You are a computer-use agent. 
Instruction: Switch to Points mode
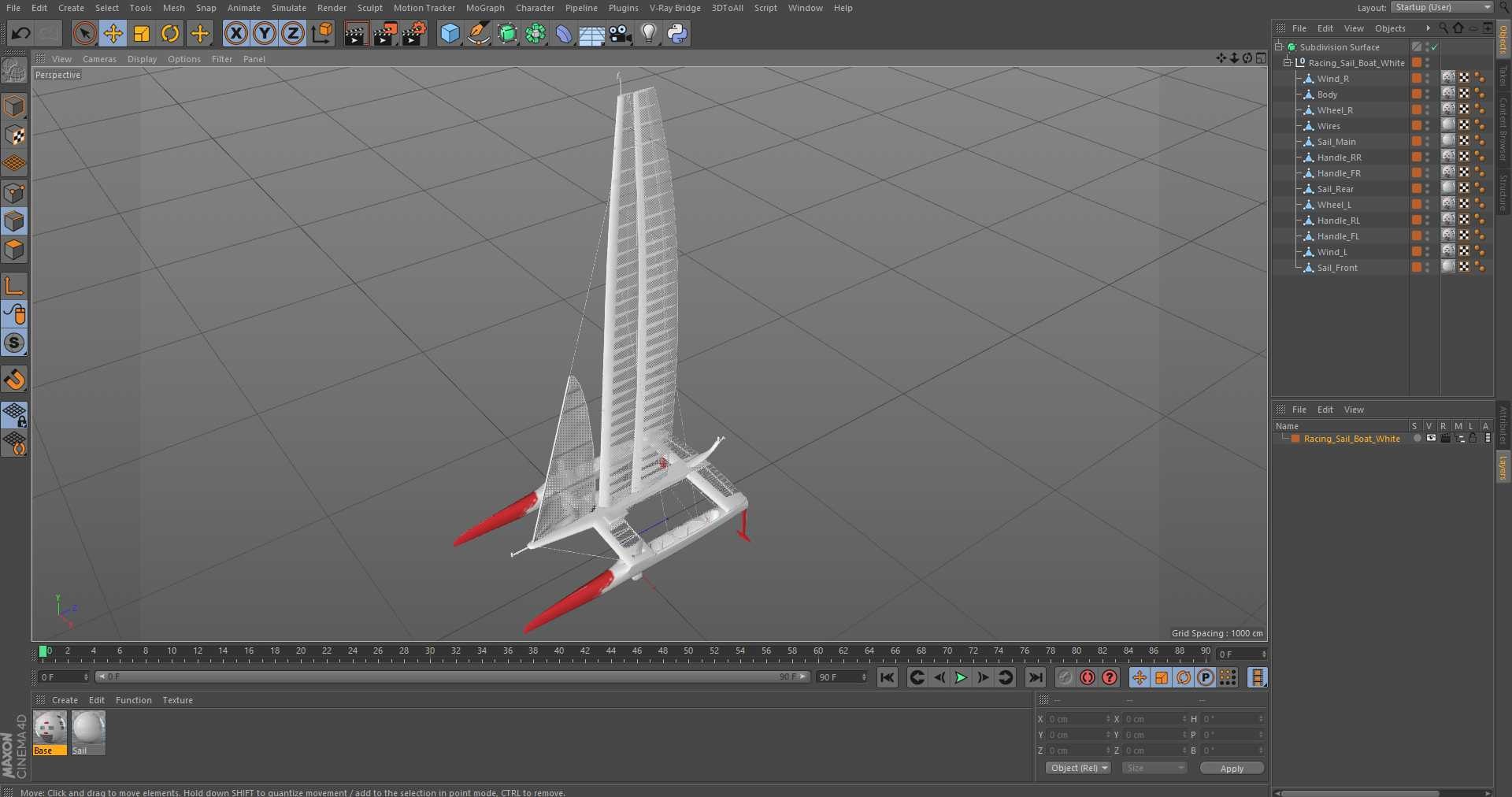pyautogui.click(x=14, y=193)
